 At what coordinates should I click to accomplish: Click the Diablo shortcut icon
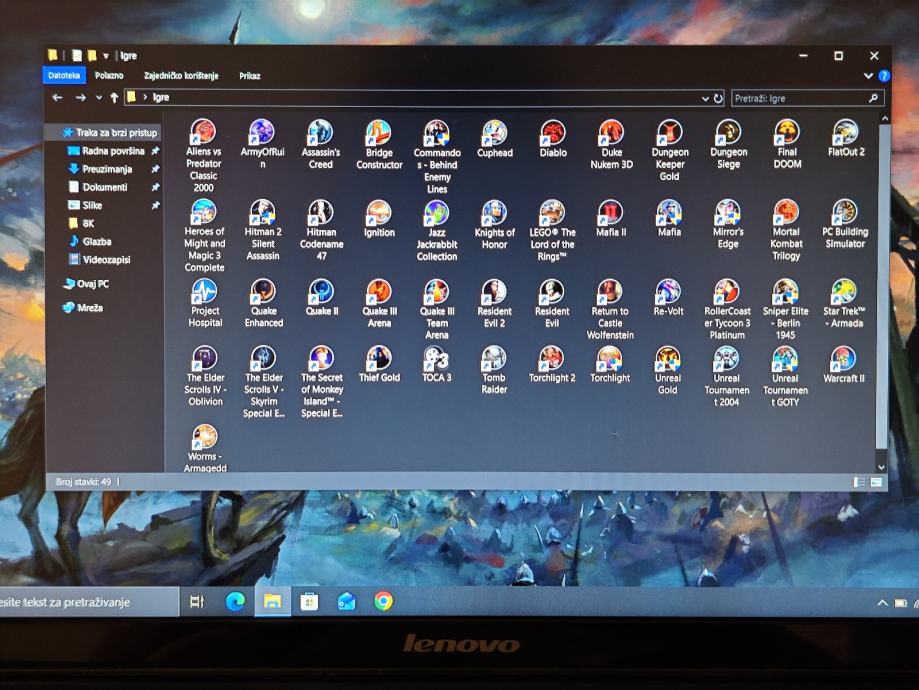553,139
